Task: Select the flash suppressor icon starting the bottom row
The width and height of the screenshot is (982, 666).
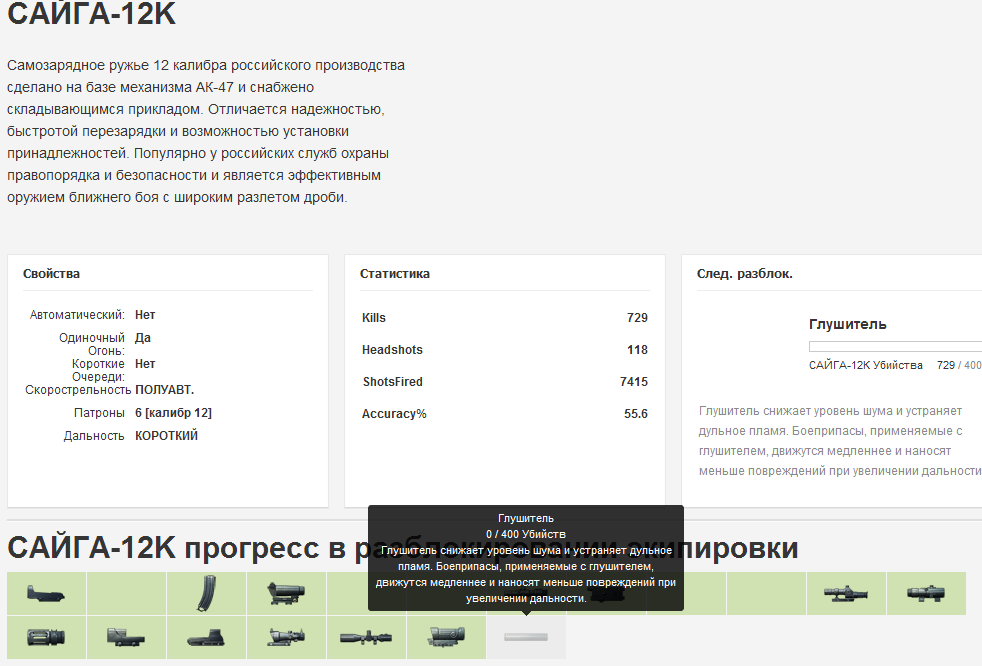Action: (x=46, y=637)
